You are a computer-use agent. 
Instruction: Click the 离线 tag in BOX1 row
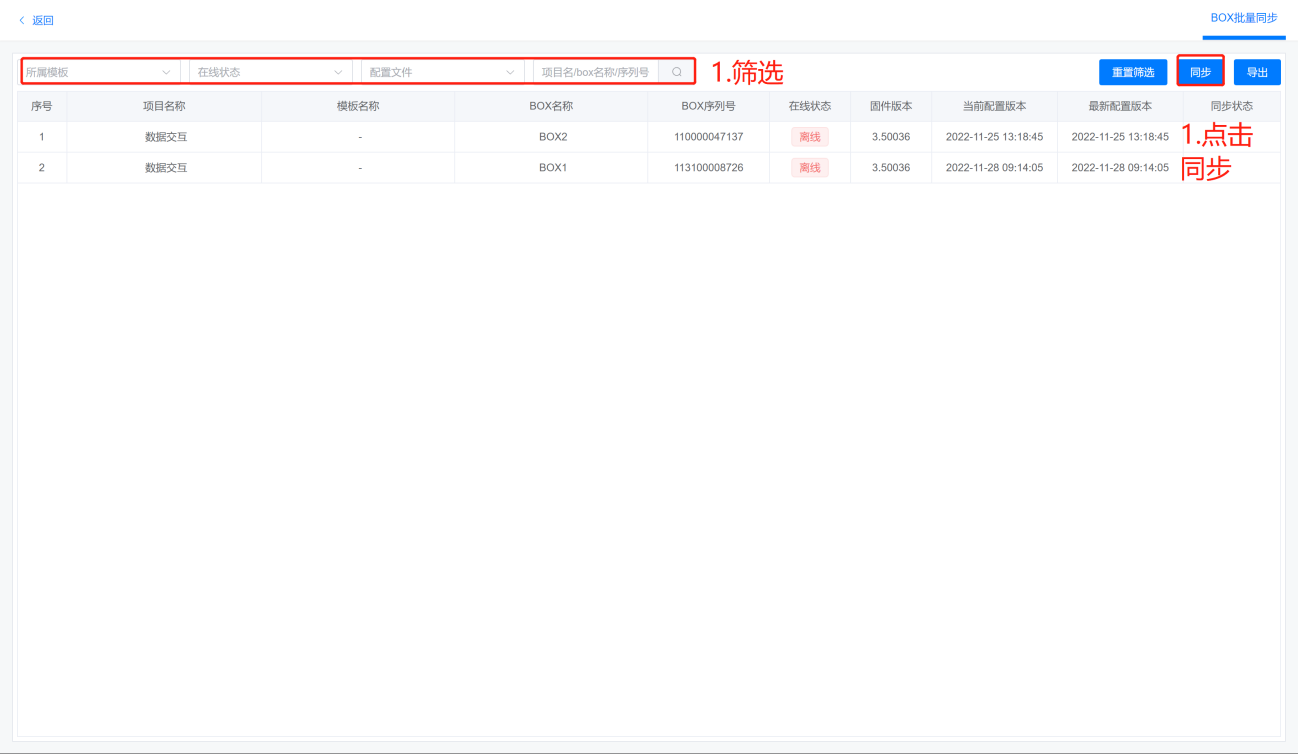[810, 168]
